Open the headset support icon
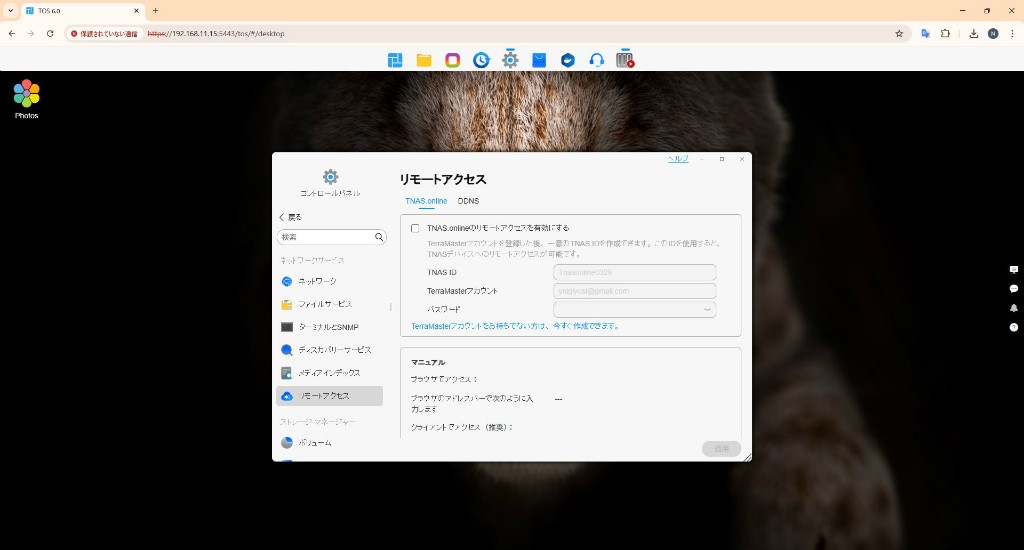This screenshot has height=550, width=1024. 596,60
